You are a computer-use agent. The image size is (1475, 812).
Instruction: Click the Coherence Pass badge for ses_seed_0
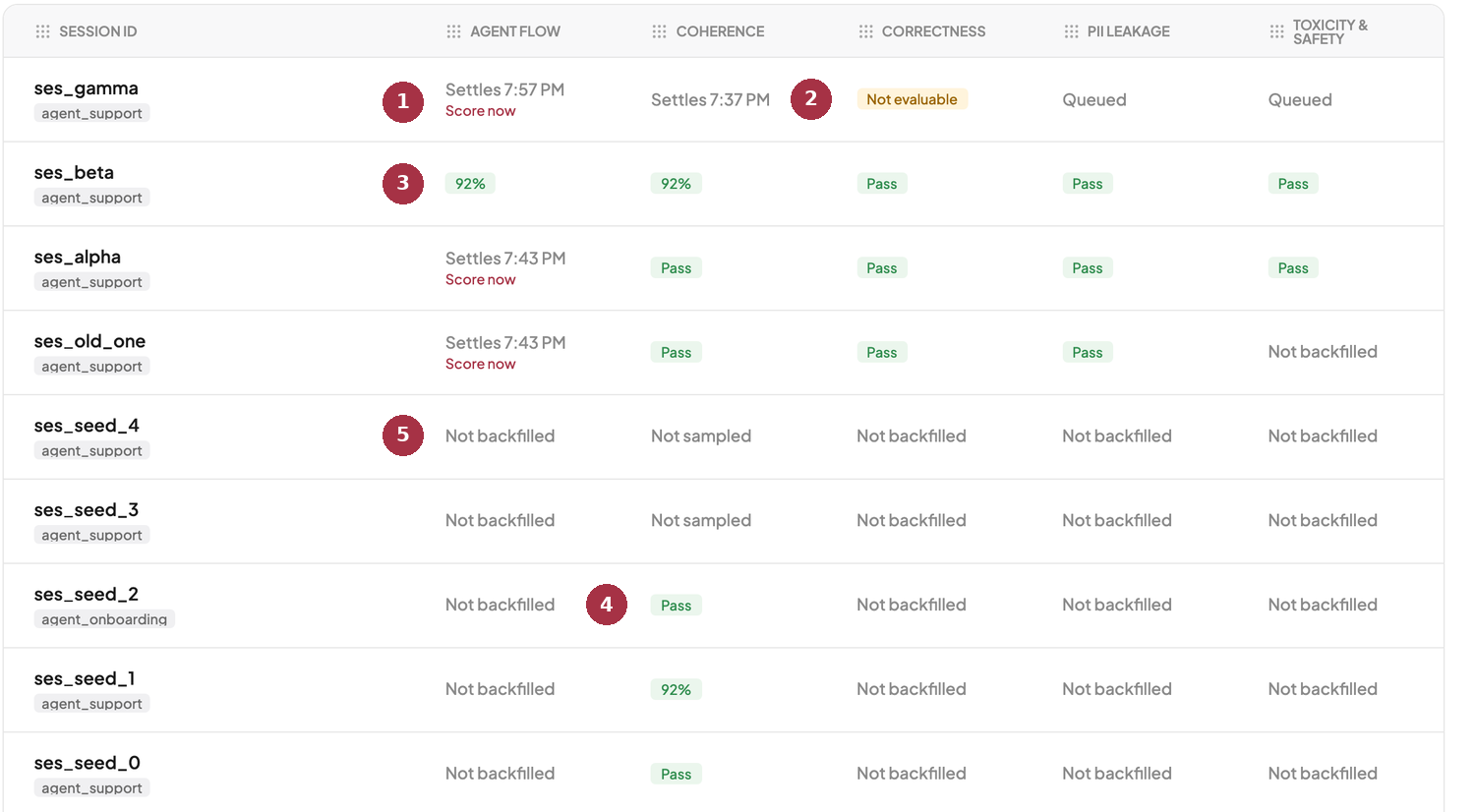tap(676, 775)
